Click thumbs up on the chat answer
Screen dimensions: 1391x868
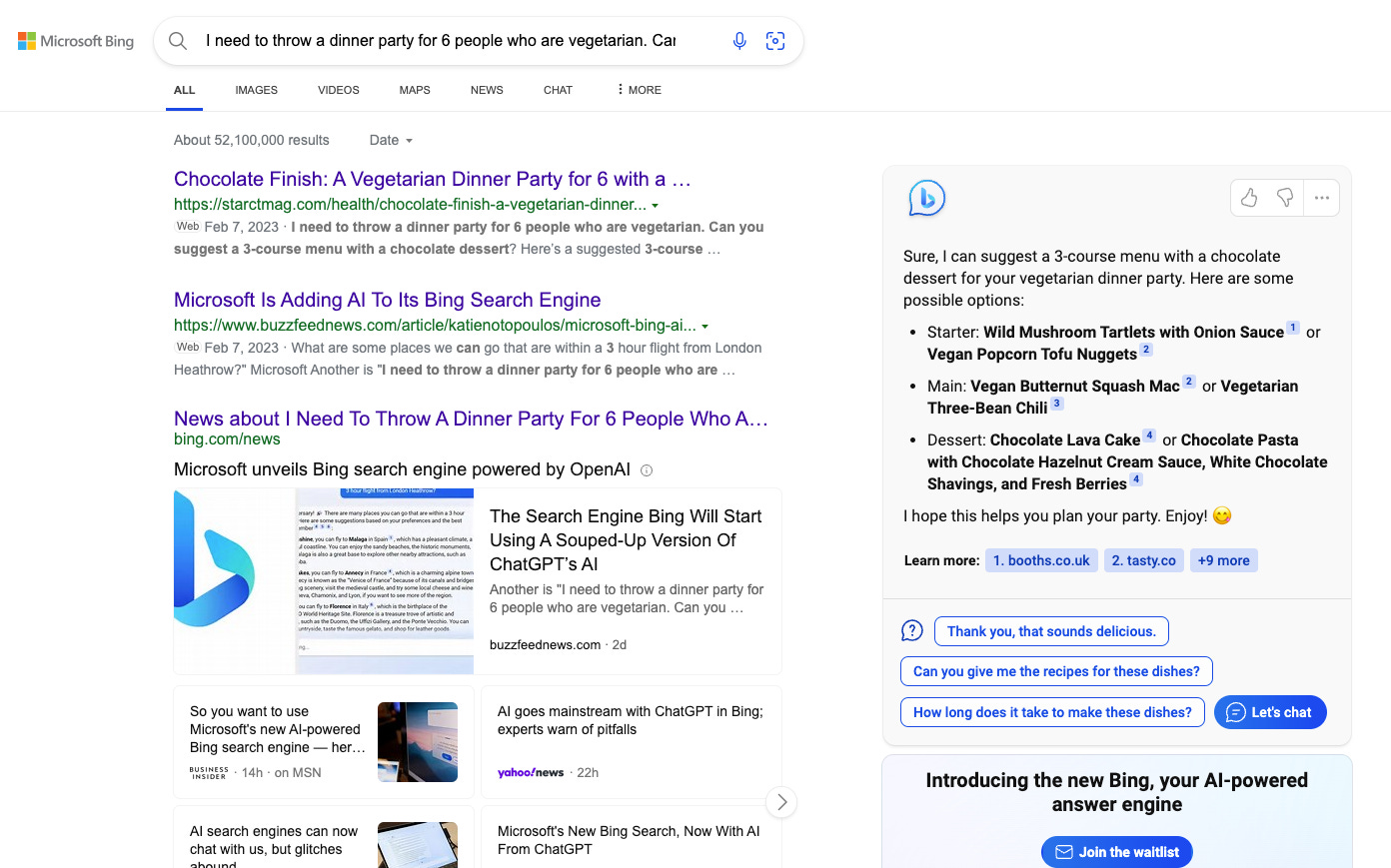coord(1249,198)
